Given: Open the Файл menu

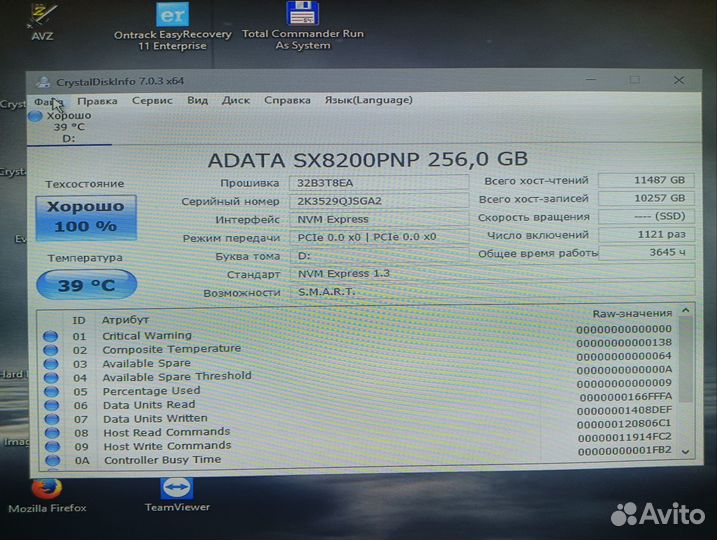Looking at the screenshot, I should pyautogui.click(x=48, y=102).
